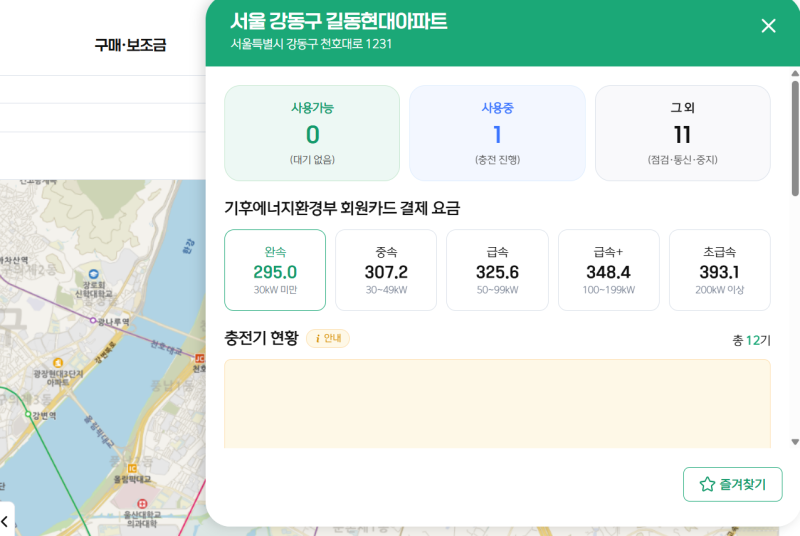Click the 사용가능 0 status card

tap(312, 133)
